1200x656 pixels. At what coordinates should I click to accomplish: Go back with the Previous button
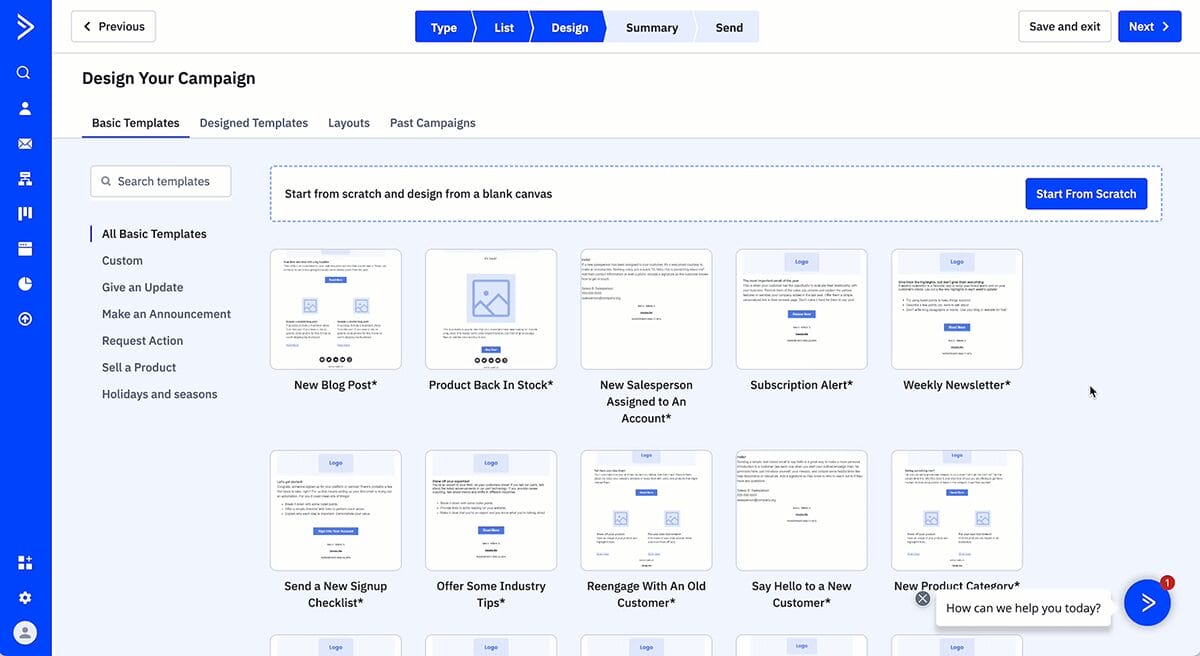[113, 27]
